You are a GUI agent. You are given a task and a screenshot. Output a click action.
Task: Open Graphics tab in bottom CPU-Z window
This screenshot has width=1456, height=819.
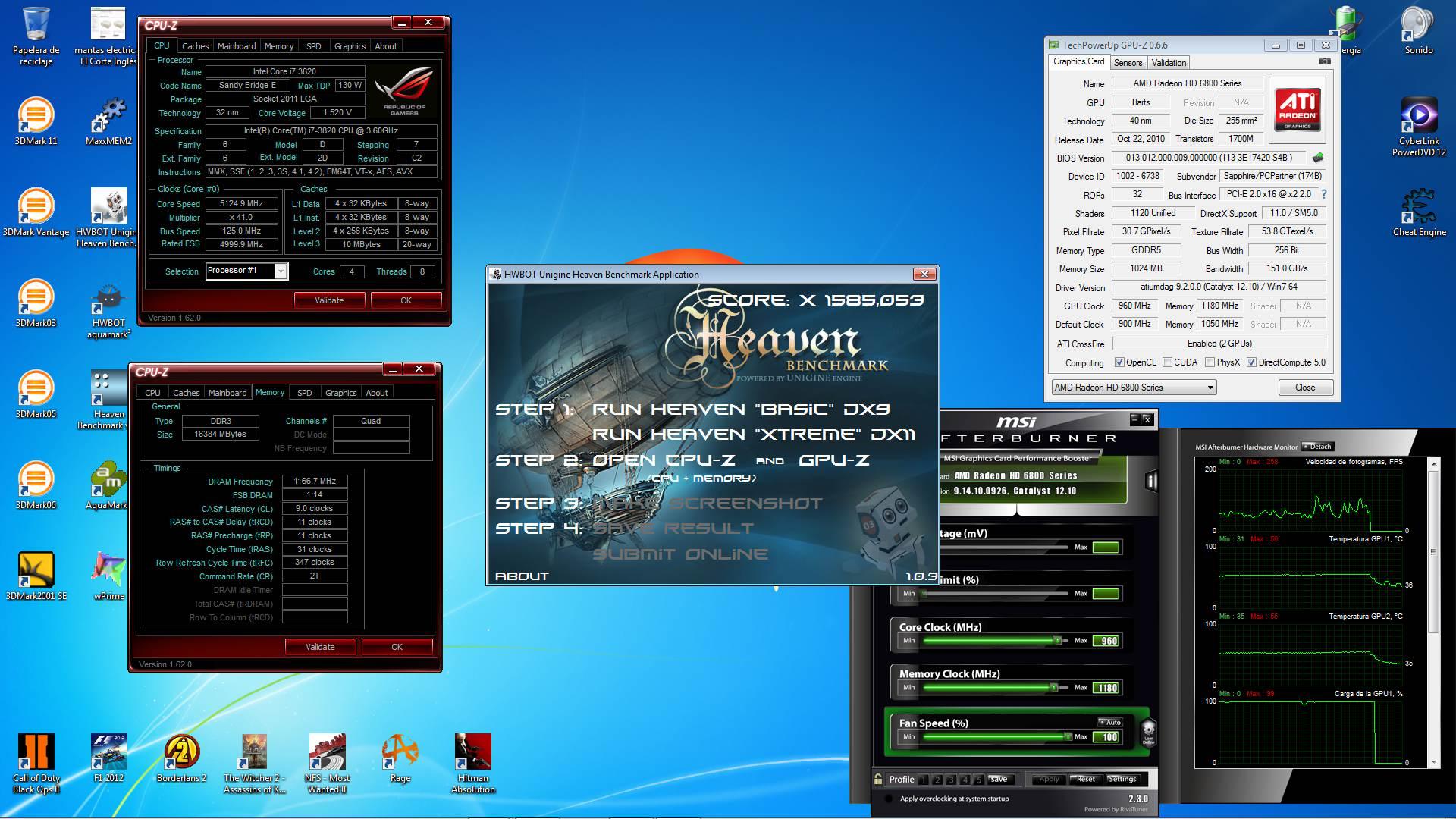click(x=340, y=393)
